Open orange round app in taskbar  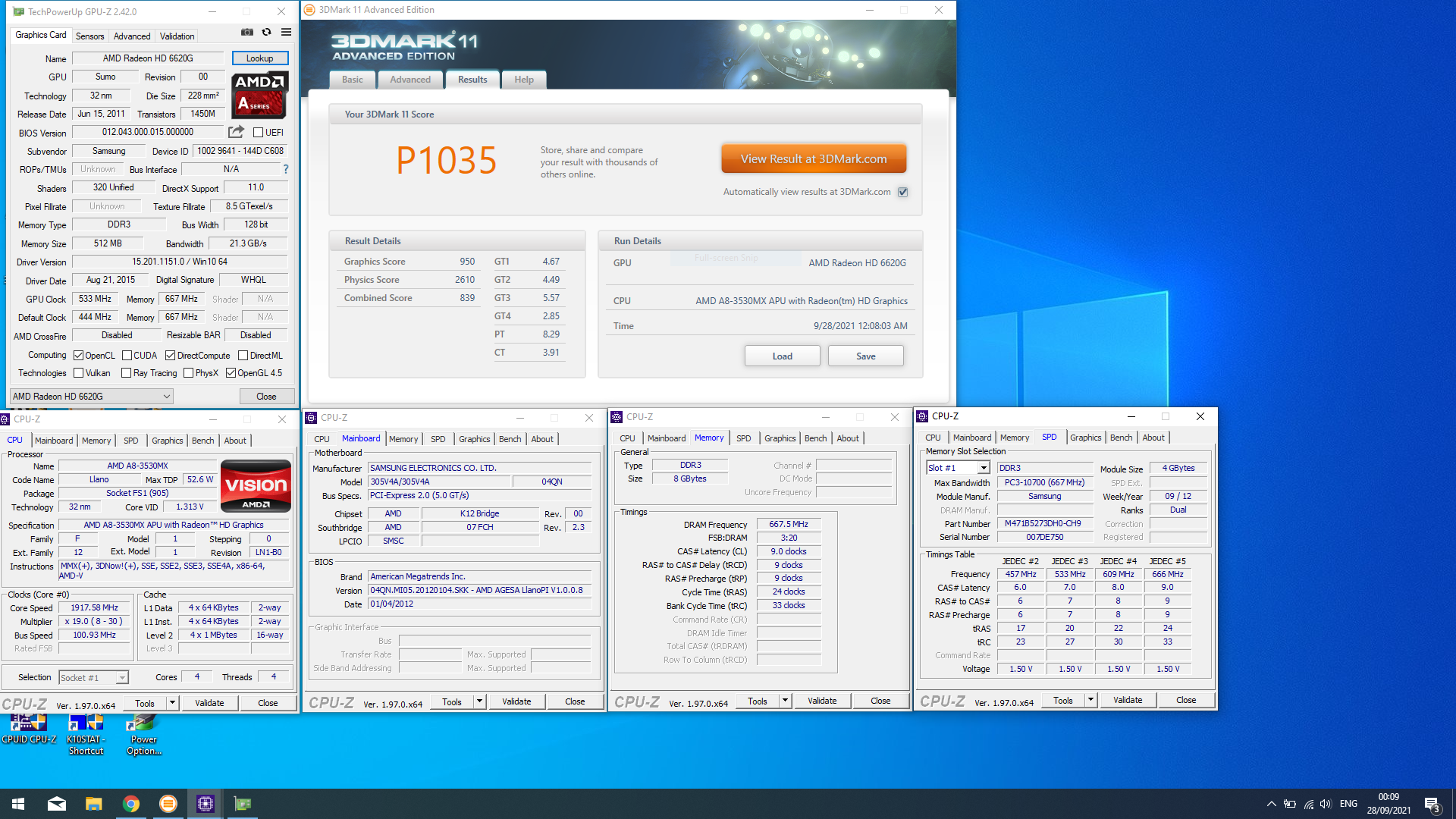click(x=168, y=804)
